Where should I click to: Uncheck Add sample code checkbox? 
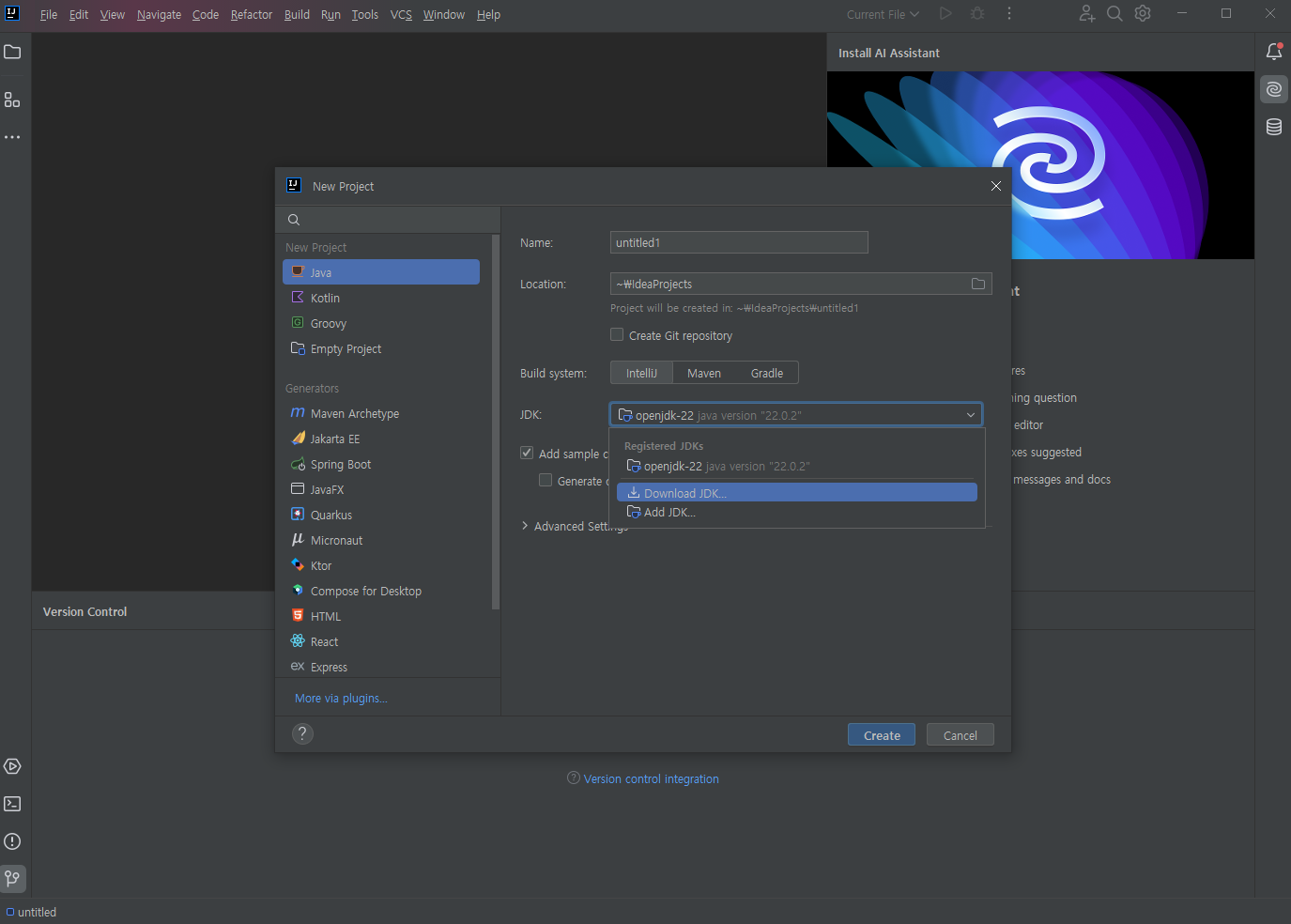point(527,453)
